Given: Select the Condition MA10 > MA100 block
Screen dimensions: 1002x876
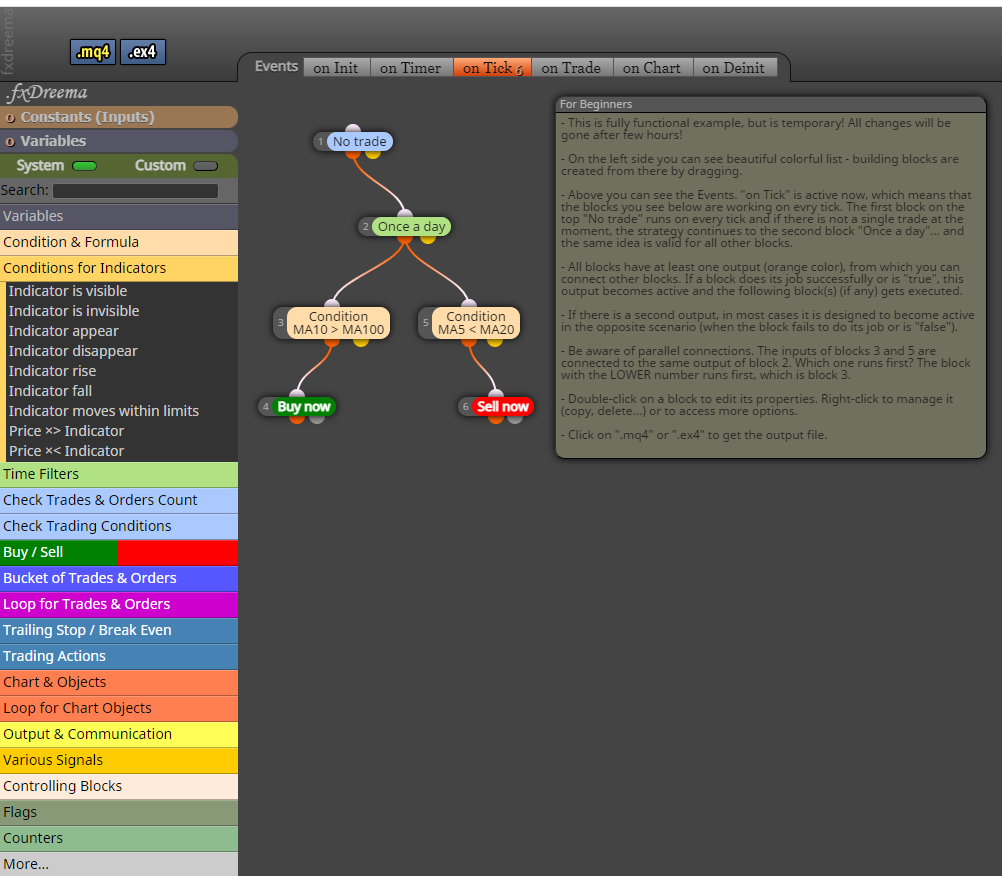Looking at the screenshot, I should (339, 323).
